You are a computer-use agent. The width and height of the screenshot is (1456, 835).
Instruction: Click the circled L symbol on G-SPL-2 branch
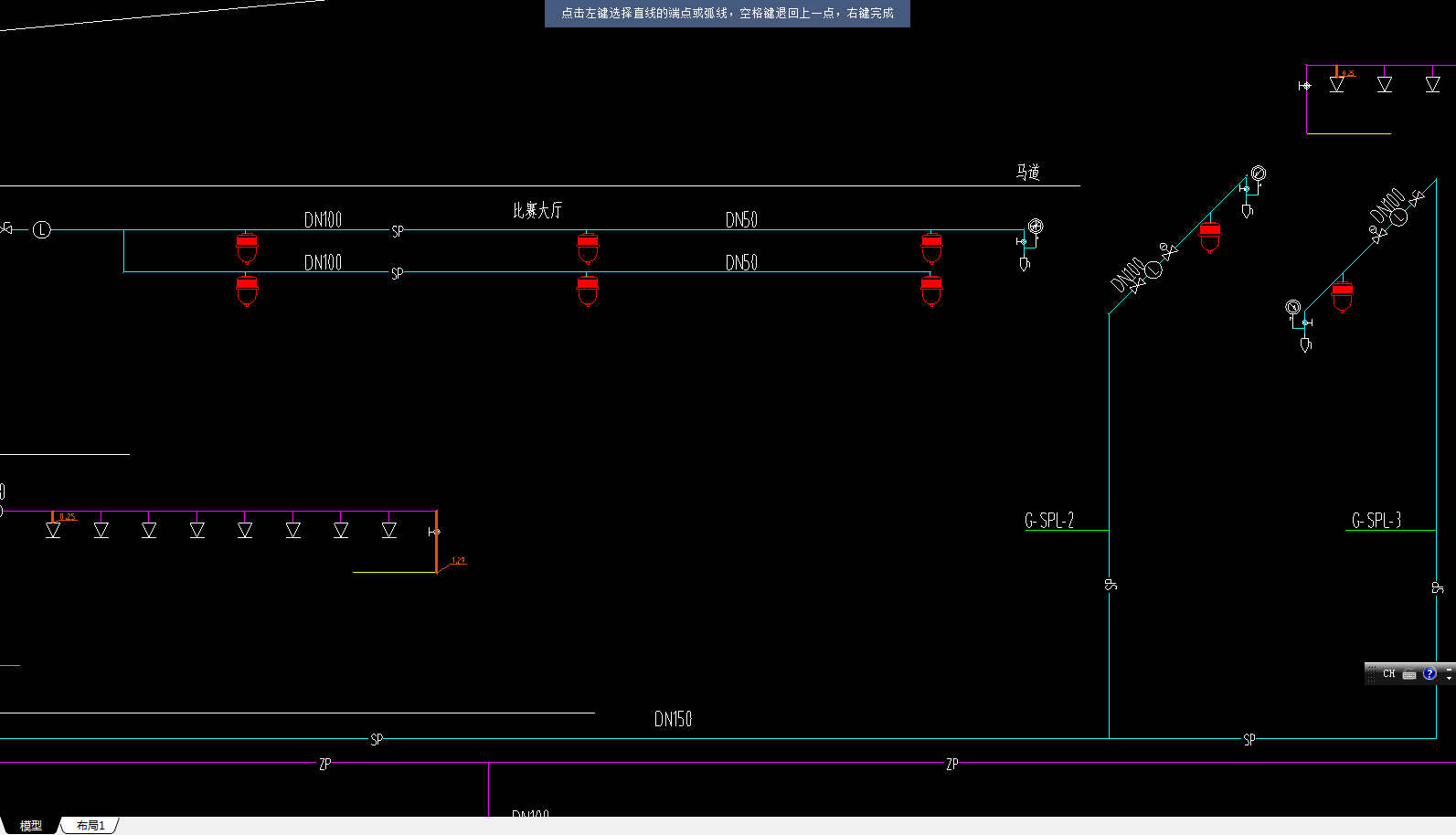(x=1153, y=270)
